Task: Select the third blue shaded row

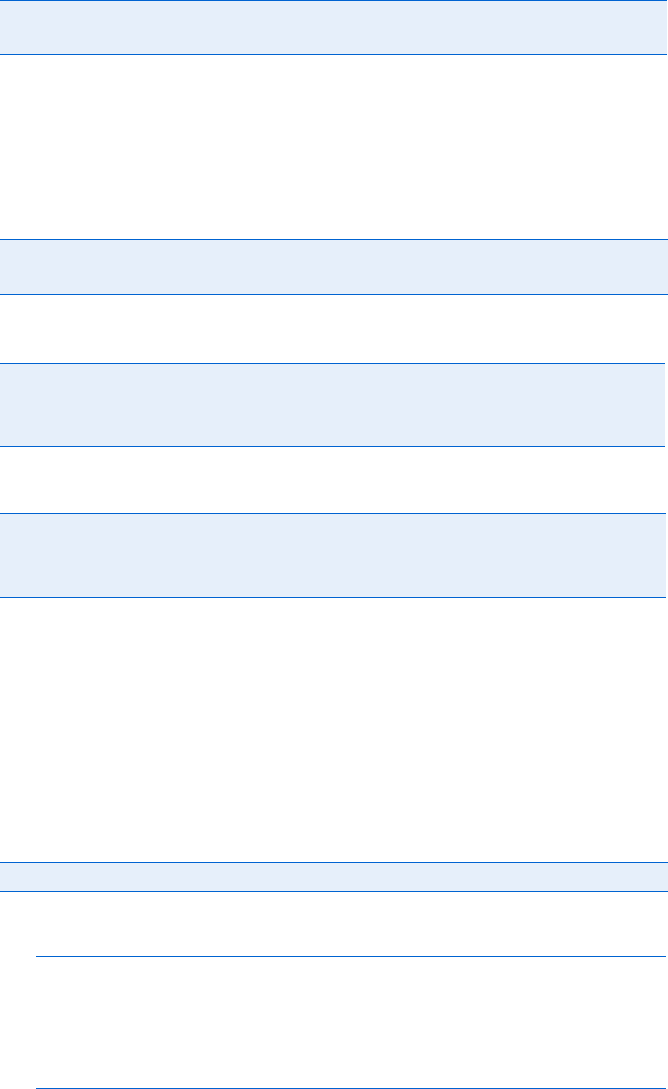Action: (333, 404)
